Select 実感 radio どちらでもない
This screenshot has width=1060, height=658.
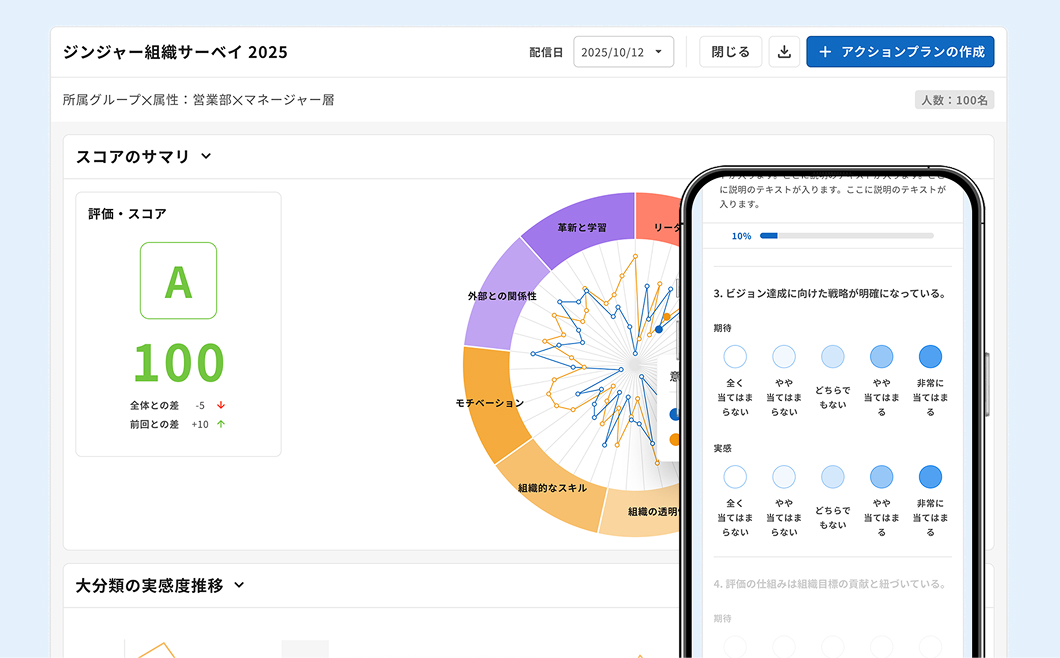pos(832,477)
